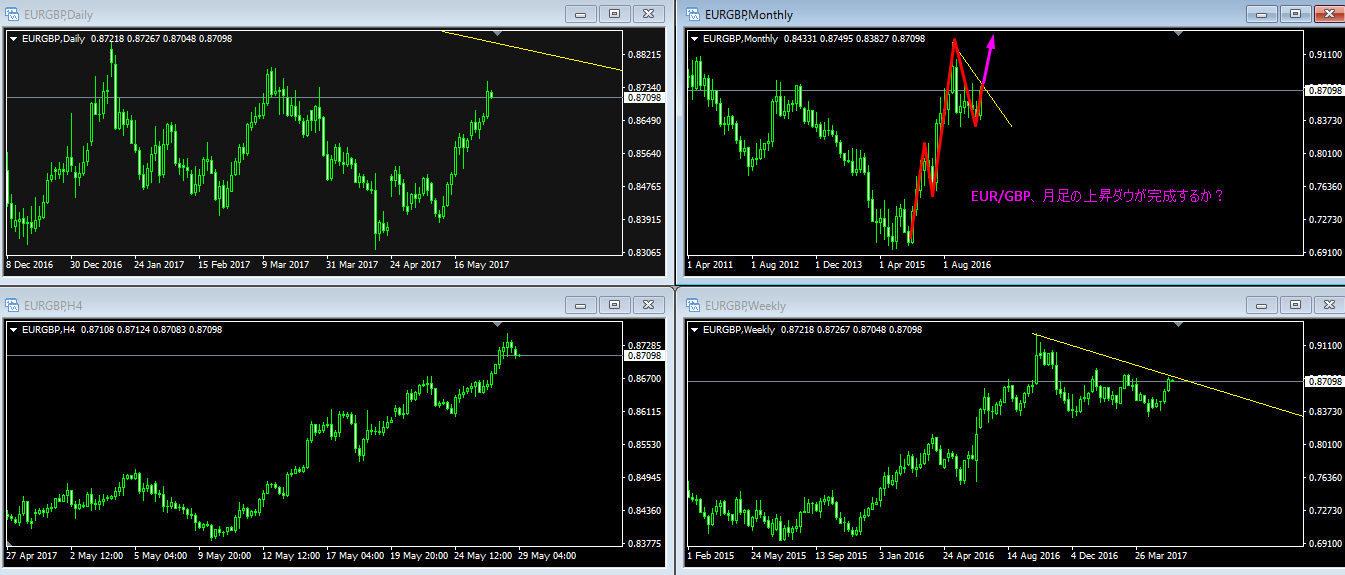Click the chart shift triangle marker in Monthly chart
This screenshot has height=575, width=1345.
tap(1179, 34)
